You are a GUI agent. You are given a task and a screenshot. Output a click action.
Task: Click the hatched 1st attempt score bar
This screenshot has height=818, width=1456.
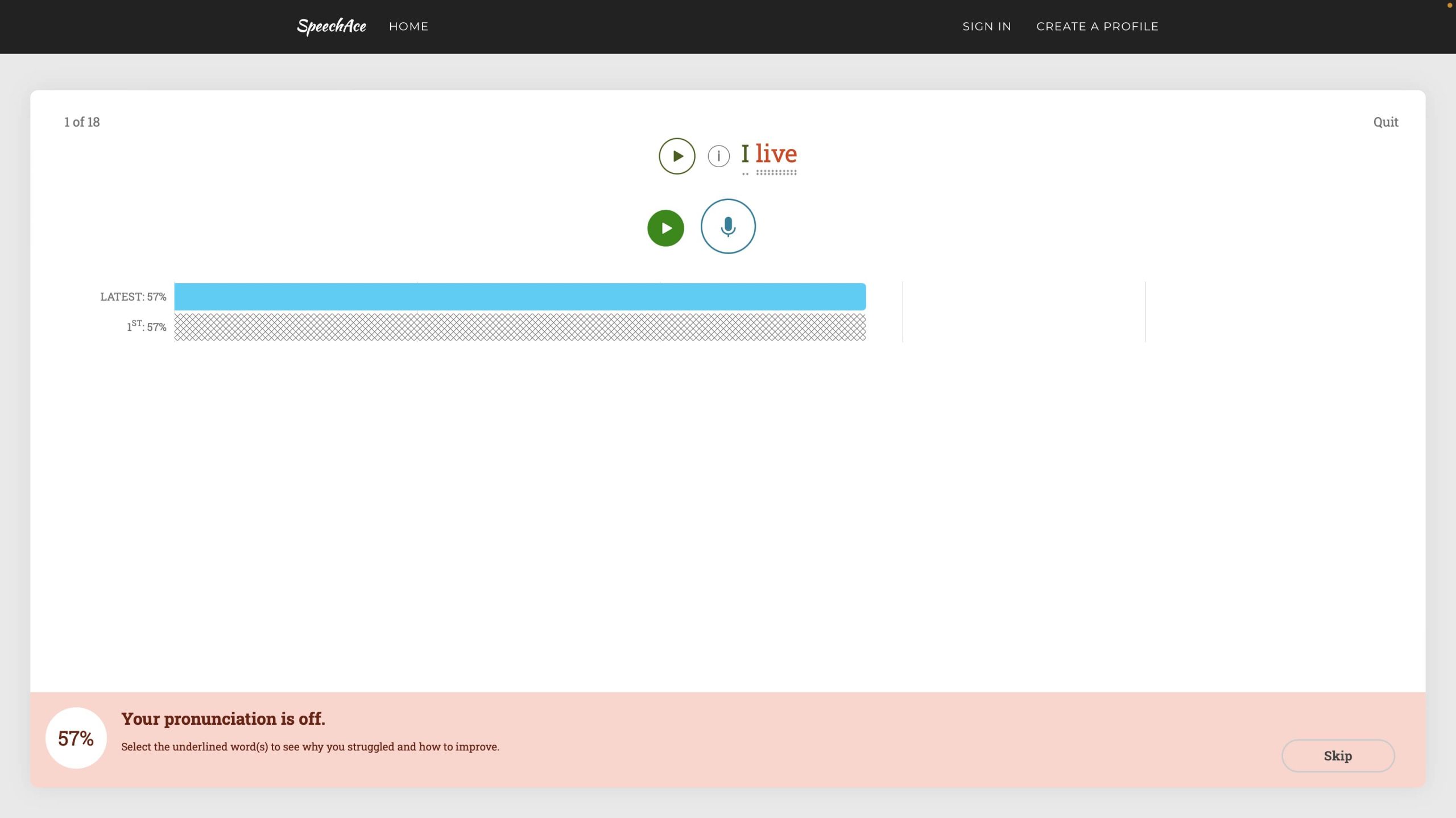click(x=520, y=327)
